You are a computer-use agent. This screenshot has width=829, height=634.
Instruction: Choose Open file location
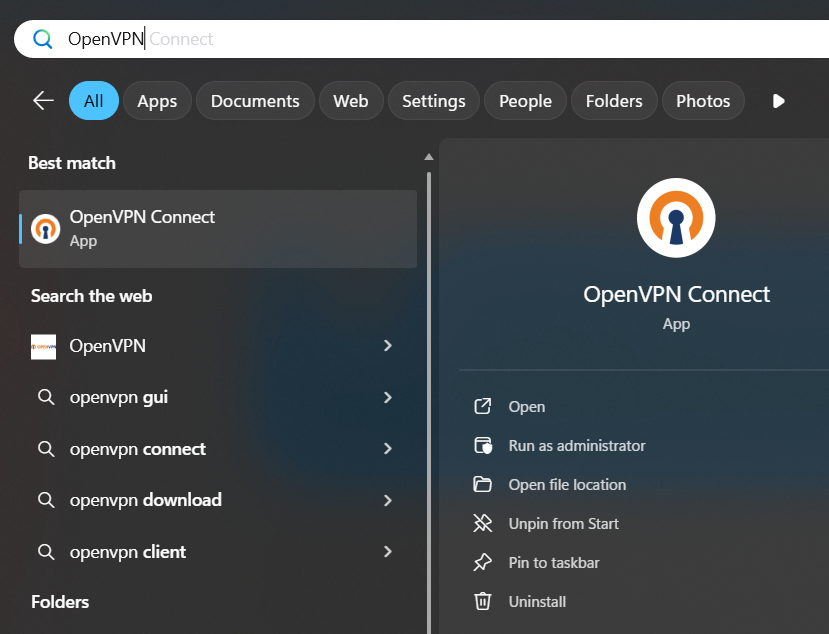point(567,485)
